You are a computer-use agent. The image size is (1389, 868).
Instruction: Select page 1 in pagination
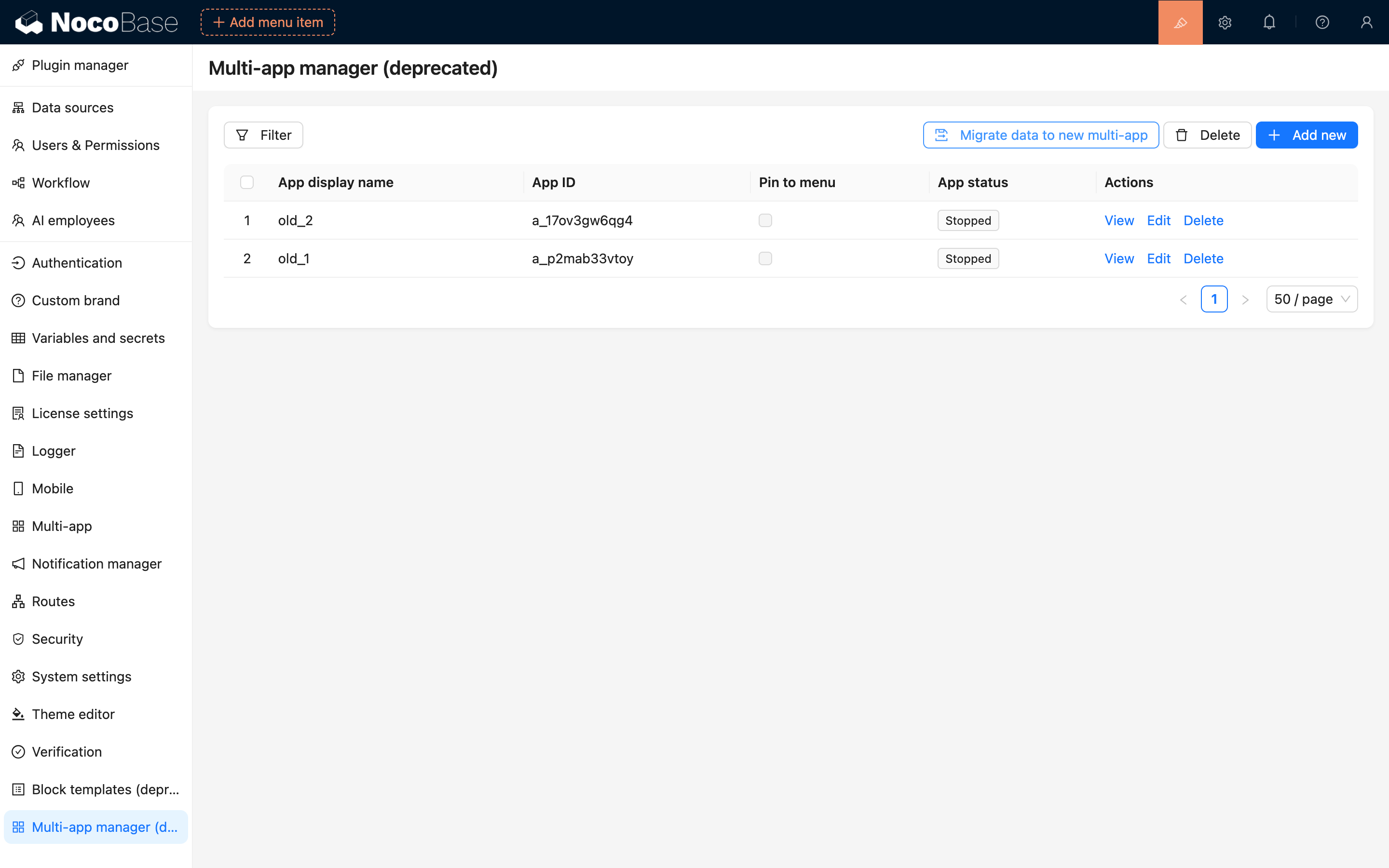pos(1214,299)
